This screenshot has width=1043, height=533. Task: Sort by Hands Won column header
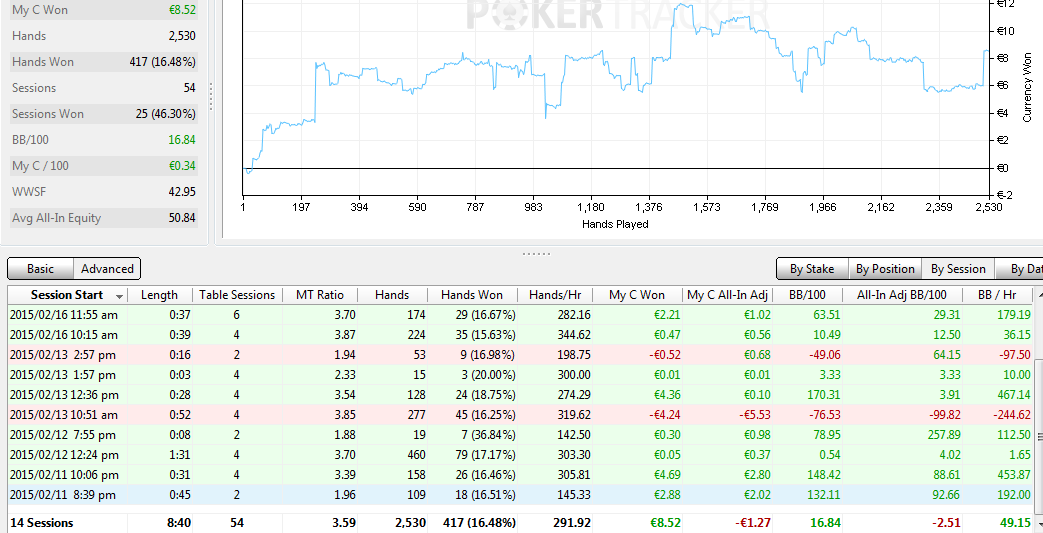pos(472,295)
